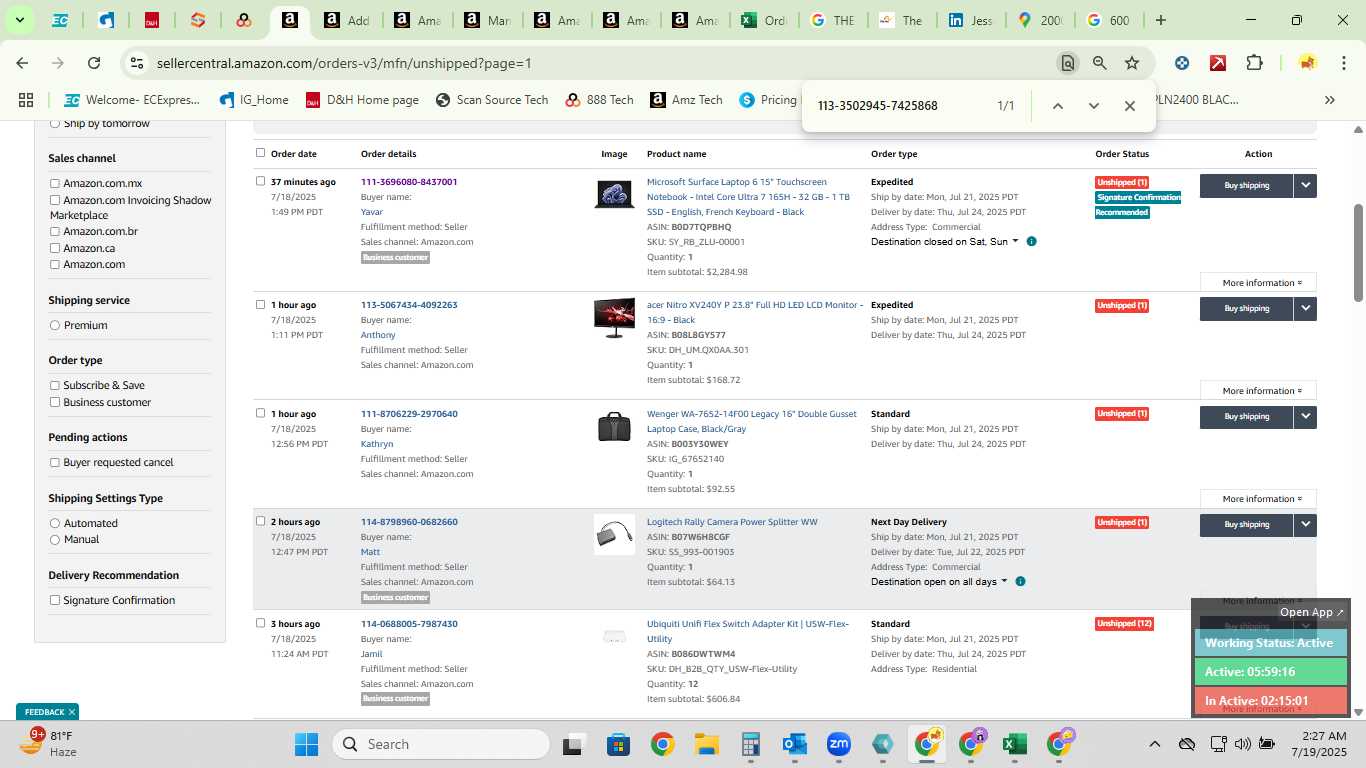Viewport: 1366px width, 768px height.
Task: Expand More information for acer Nitro order
Action: pos(1258,391)
